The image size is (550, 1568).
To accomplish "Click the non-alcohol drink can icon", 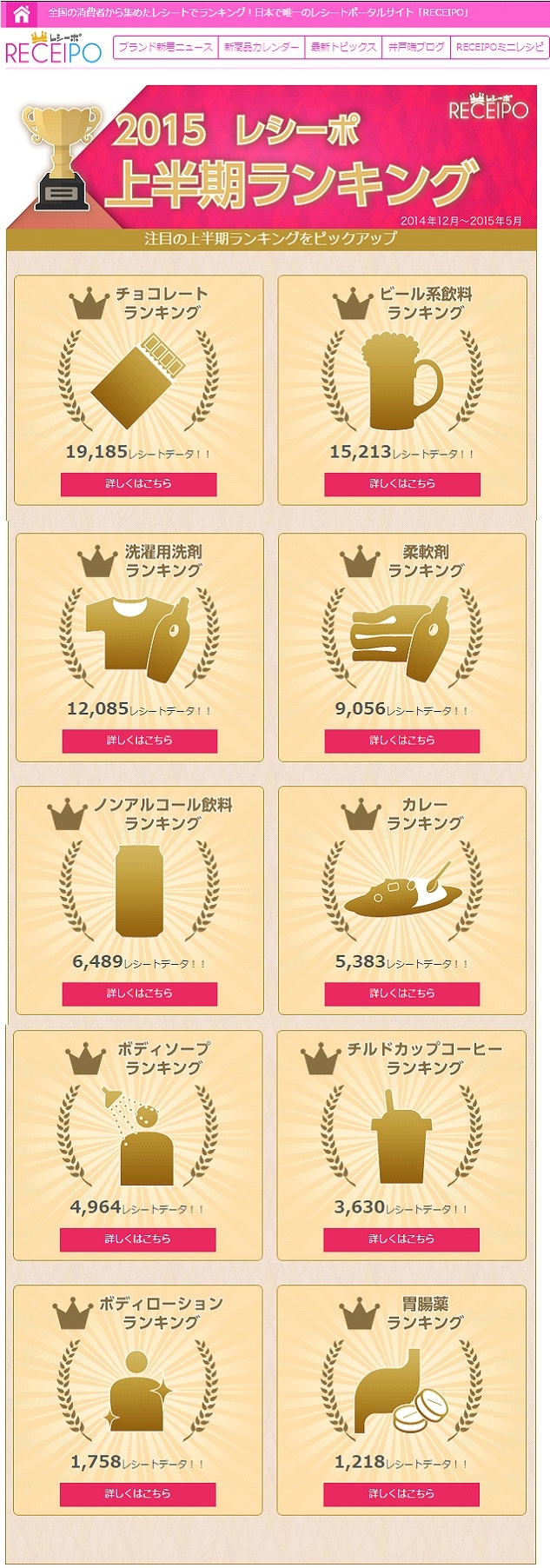I will (139, 890).
